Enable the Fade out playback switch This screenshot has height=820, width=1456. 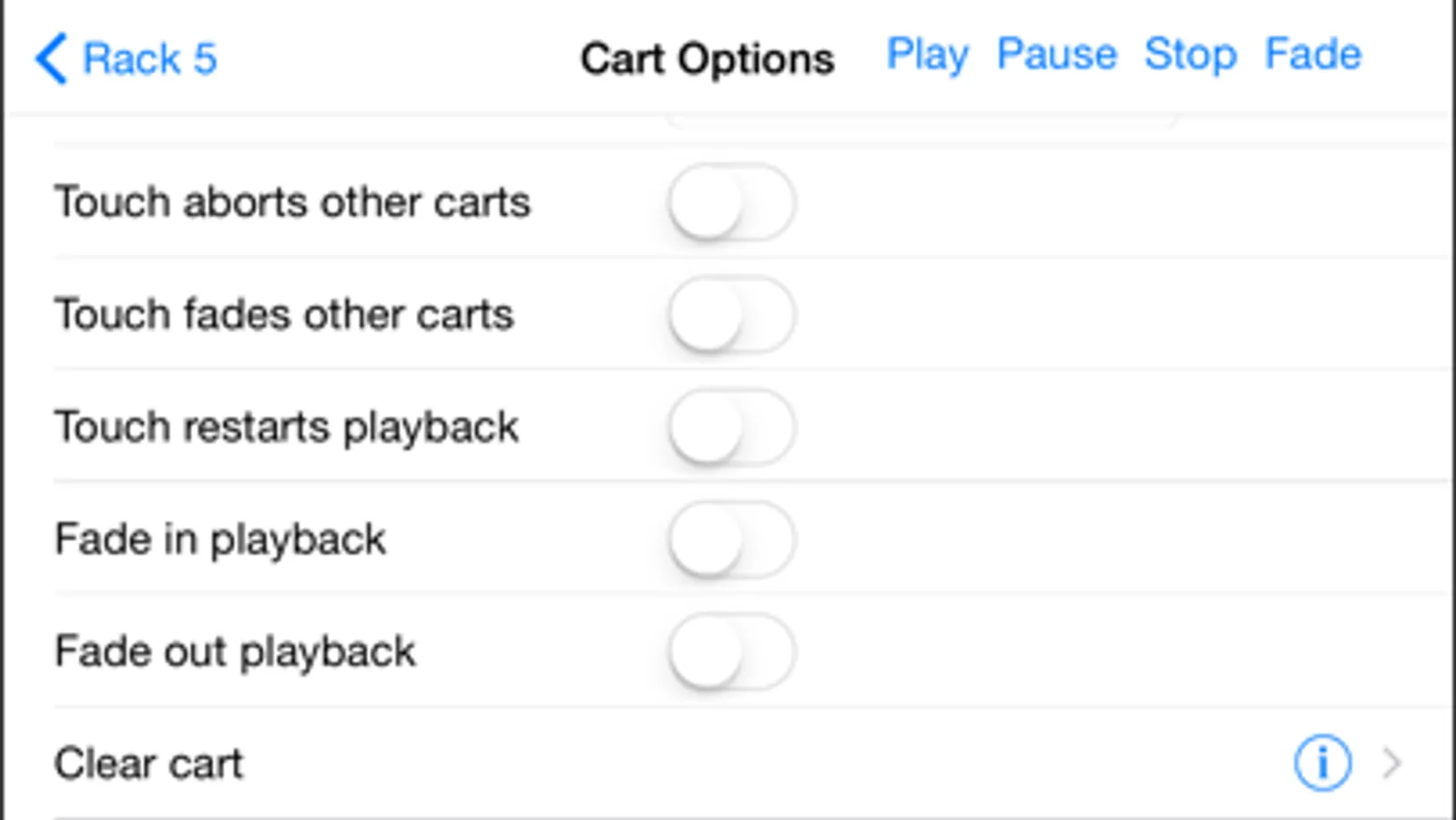tap(731, 652)
